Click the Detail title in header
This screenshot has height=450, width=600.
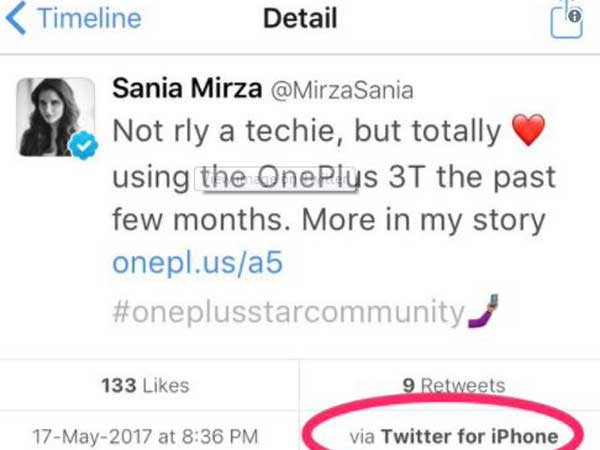point(300,19)
